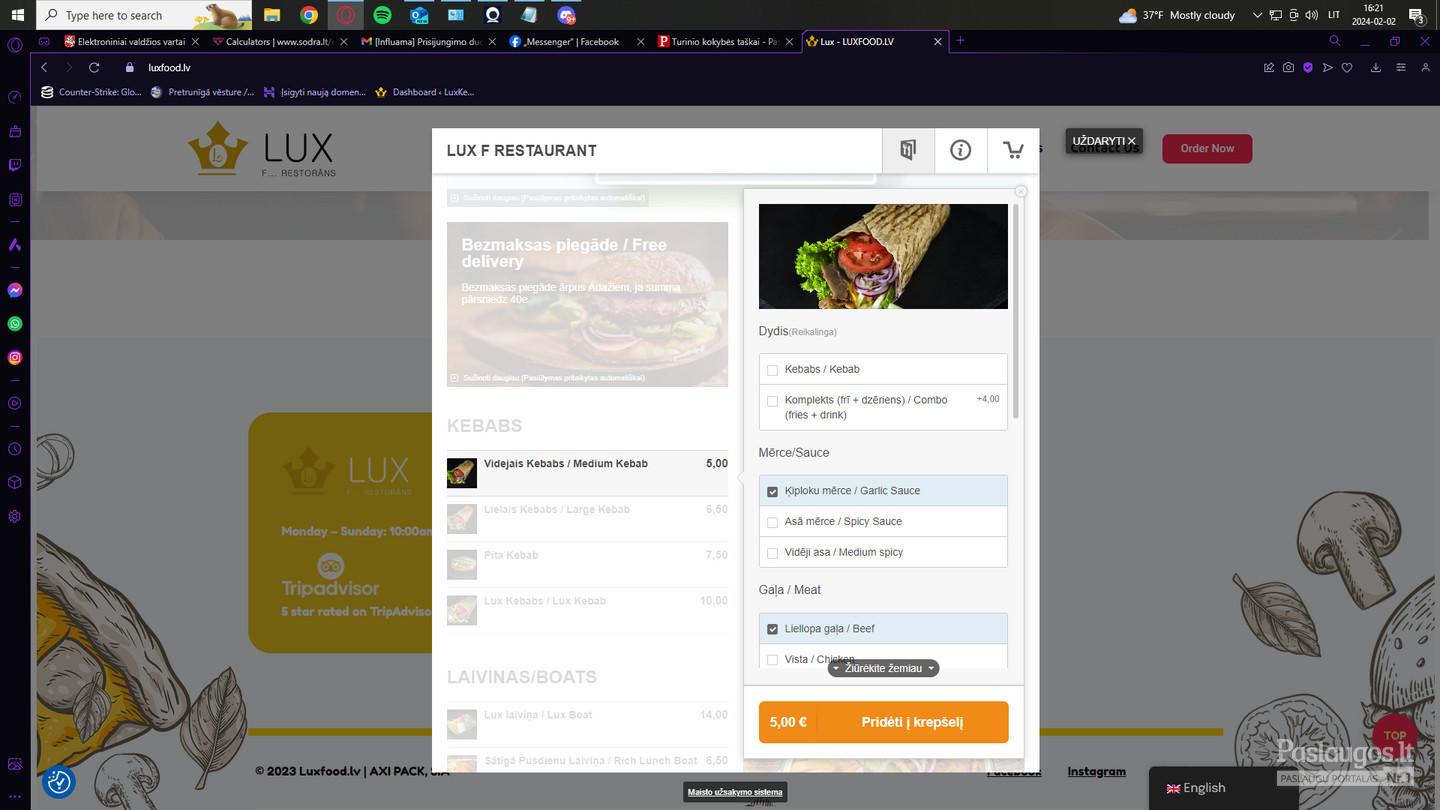Add item with Pridėti į krepšelį
This screenshot has width=1440, height=810.
[884, 722]
